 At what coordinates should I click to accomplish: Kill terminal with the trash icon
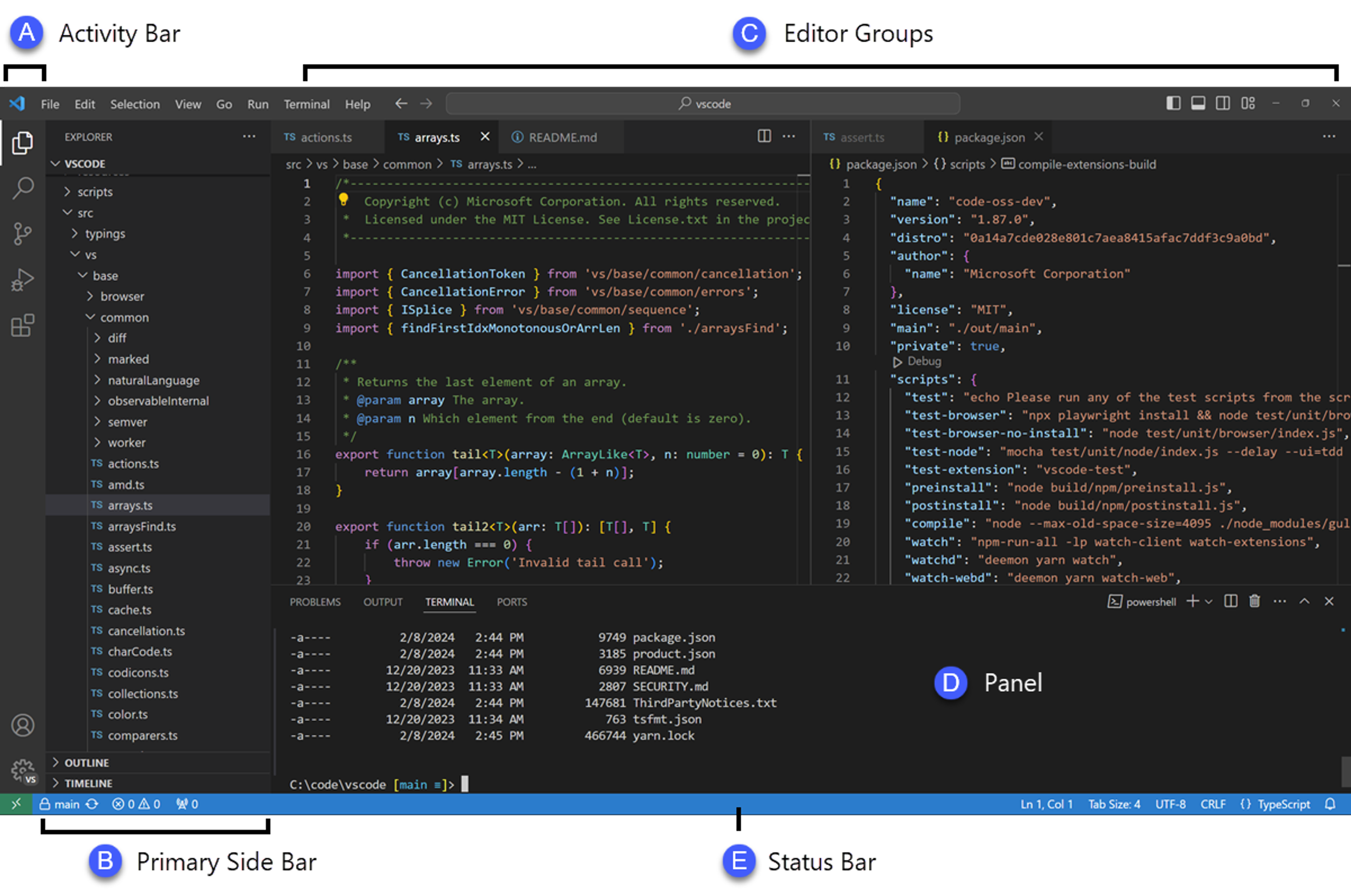click(1254, 601)
